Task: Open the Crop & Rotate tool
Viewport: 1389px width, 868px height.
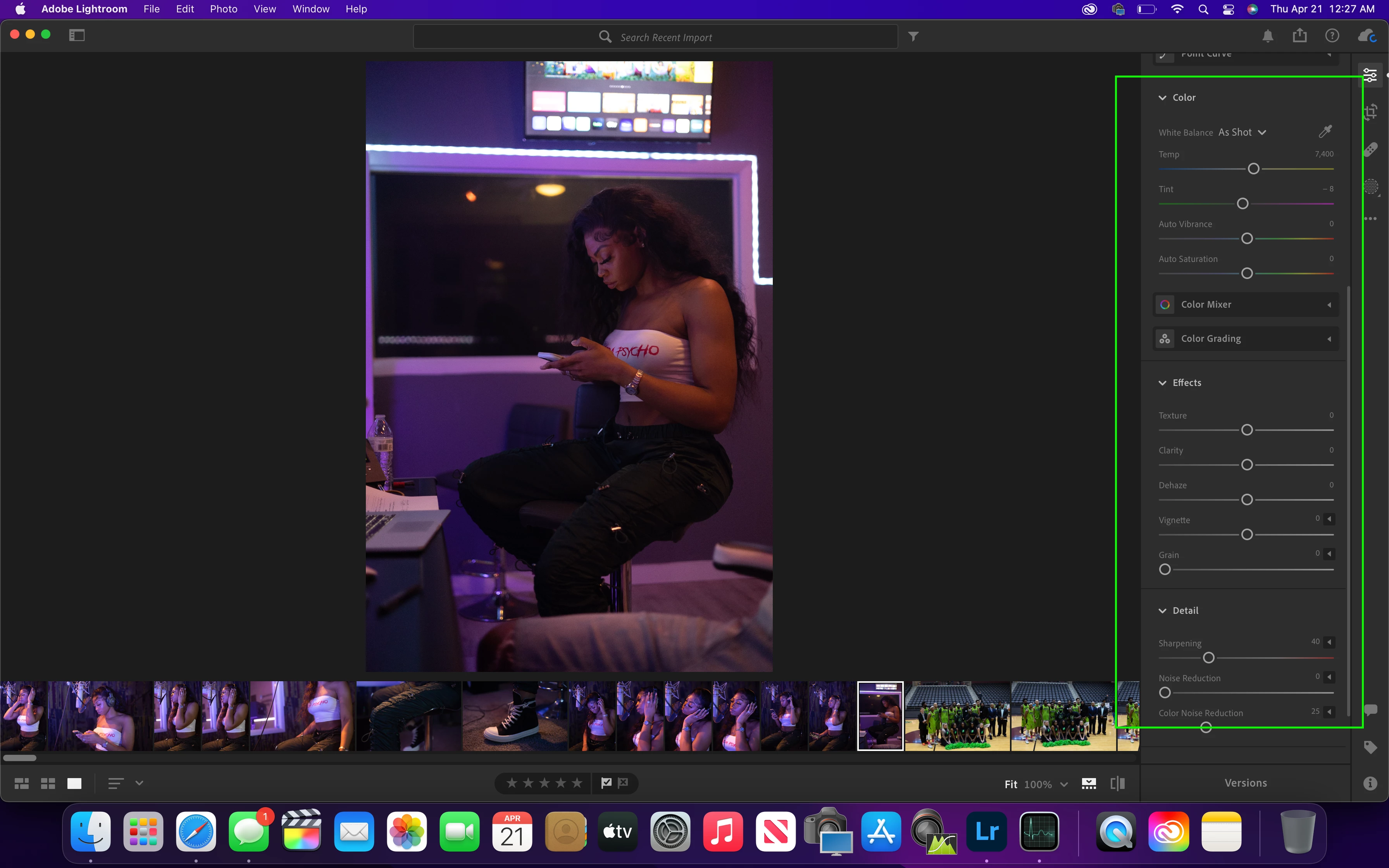Action: 1371,112
